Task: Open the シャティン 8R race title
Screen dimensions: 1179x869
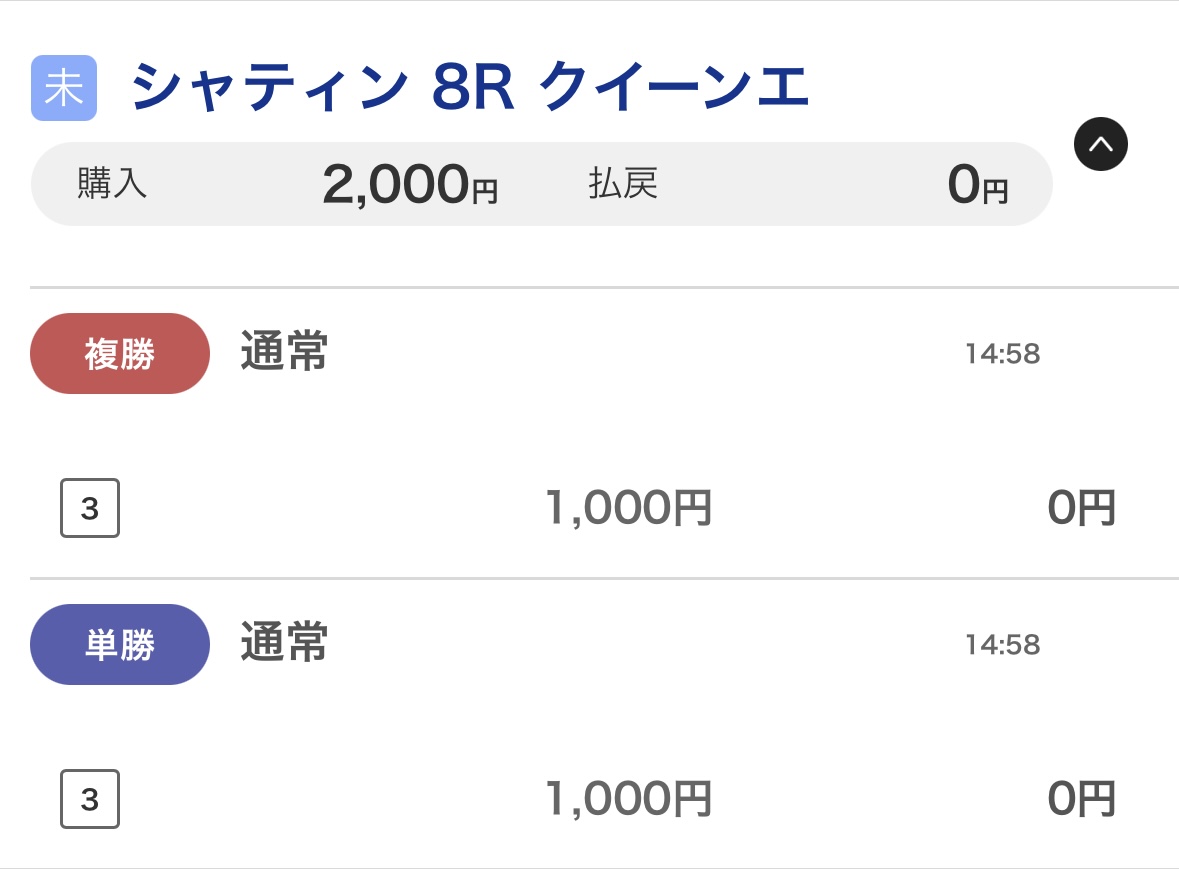Action: click(x=469, y=88)
